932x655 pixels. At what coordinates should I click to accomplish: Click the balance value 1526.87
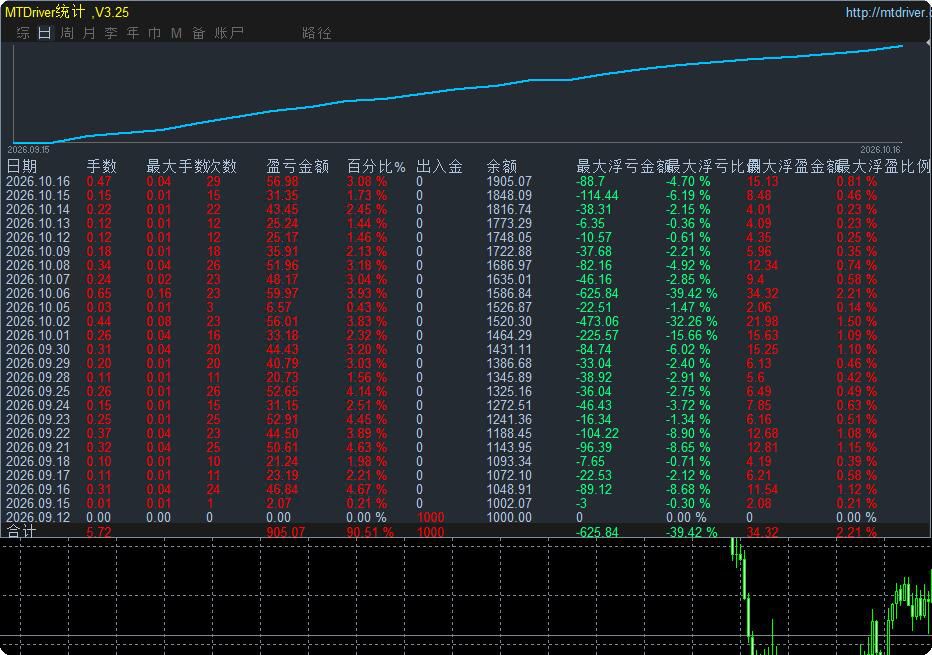pos(509,308)
